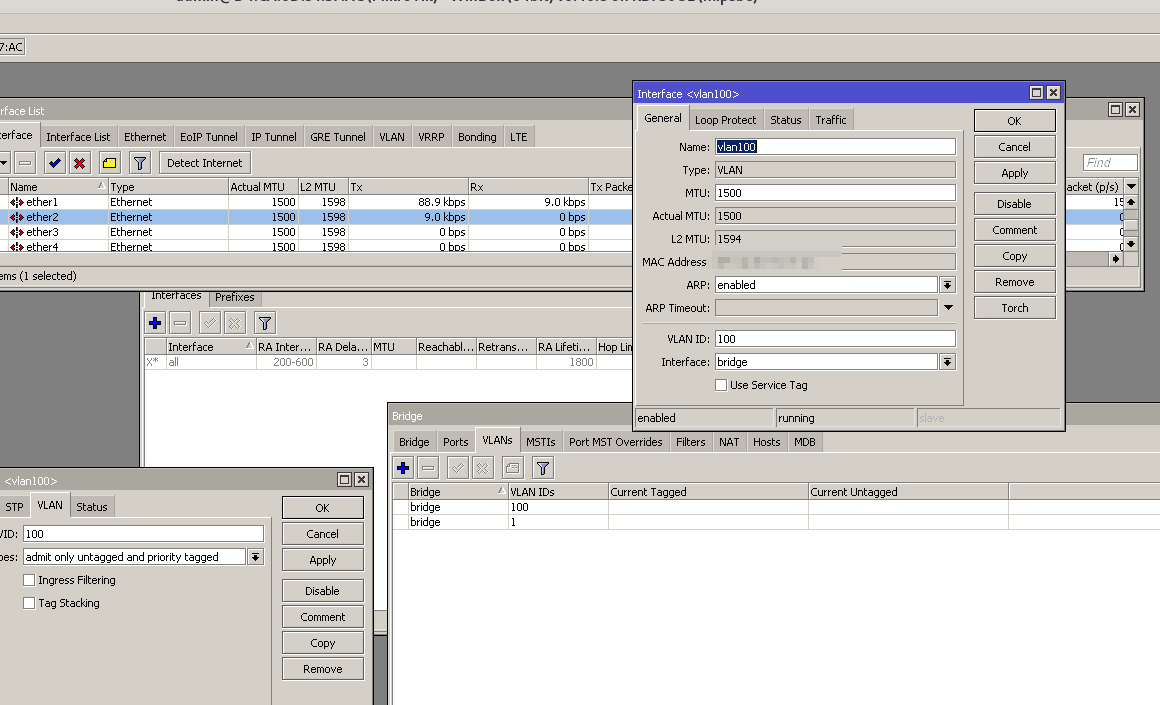
Task: Click blue plus icon above the RA Interval table
Action: [155, 323]
